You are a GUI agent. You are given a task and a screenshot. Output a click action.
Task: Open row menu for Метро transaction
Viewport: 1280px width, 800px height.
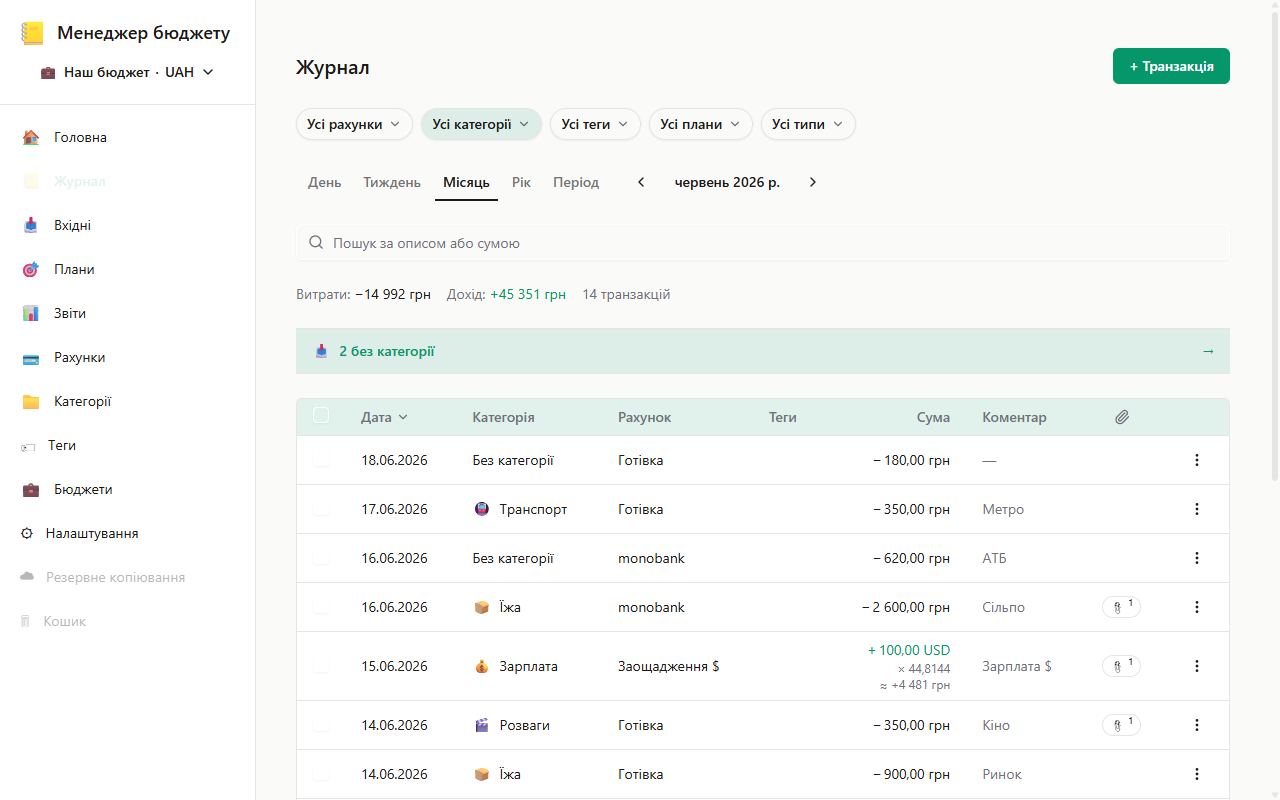point(1197,509)
